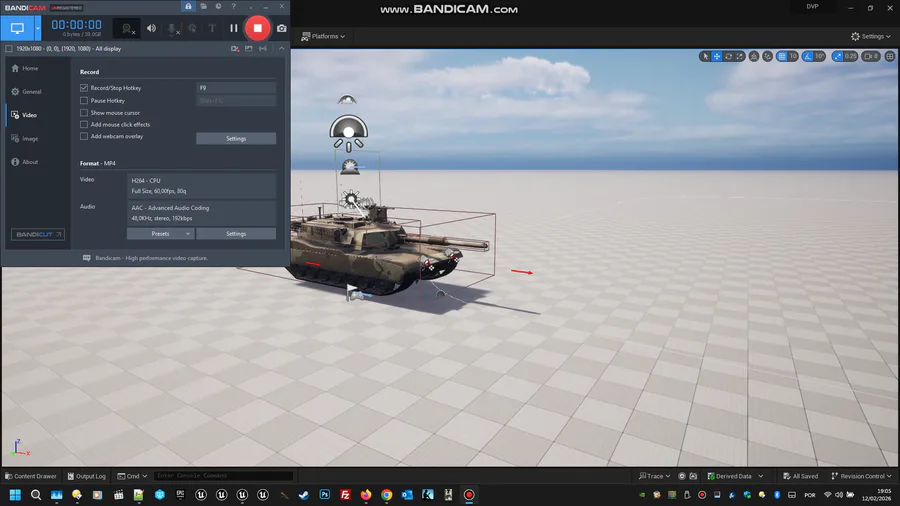Activate Scale tool in viewport toolbar
The width and height of the screenshot is (900, 506).
tap(740, 56)
